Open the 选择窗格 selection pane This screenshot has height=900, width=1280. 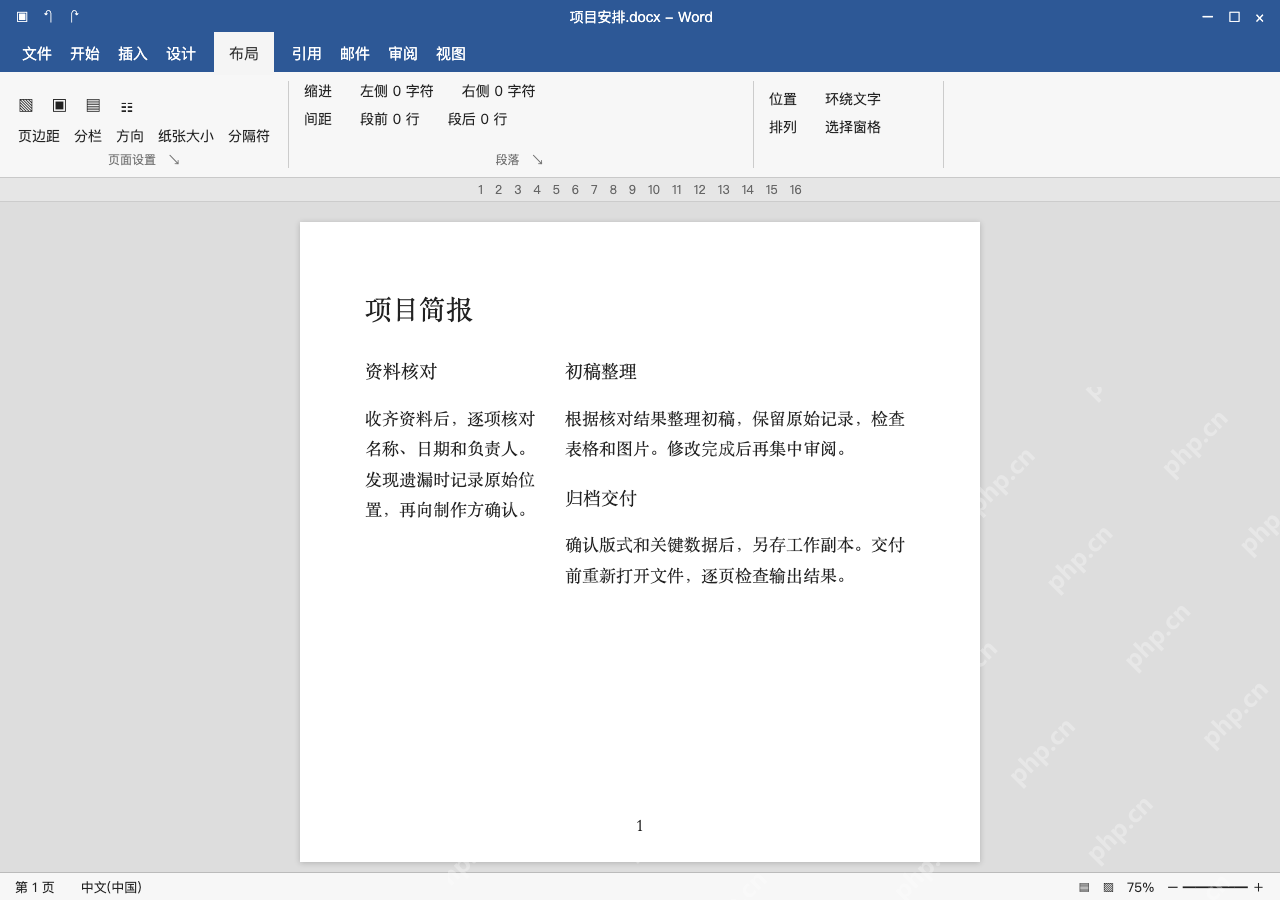point(853,127)
